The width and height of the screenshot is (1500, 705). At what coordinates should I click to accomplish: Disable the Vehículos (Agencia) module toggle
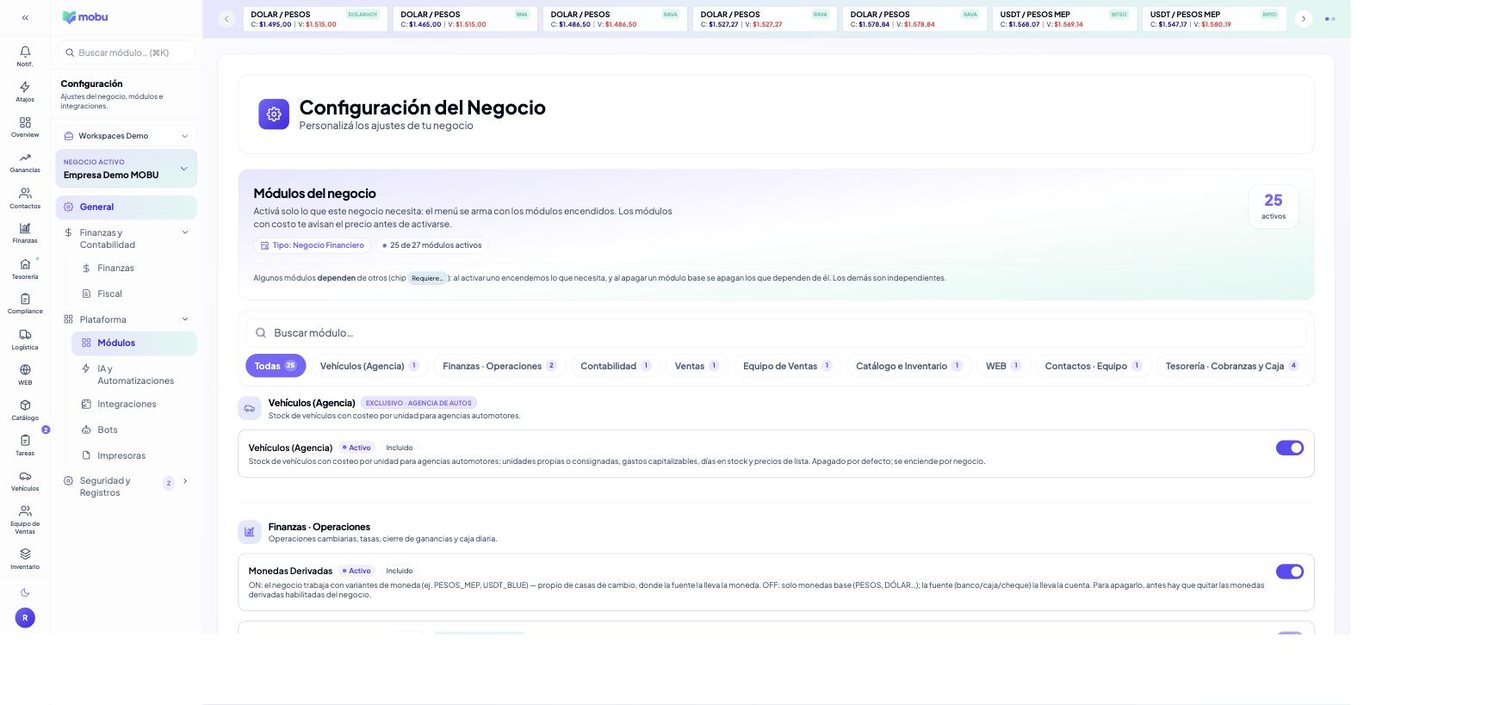1290,448
